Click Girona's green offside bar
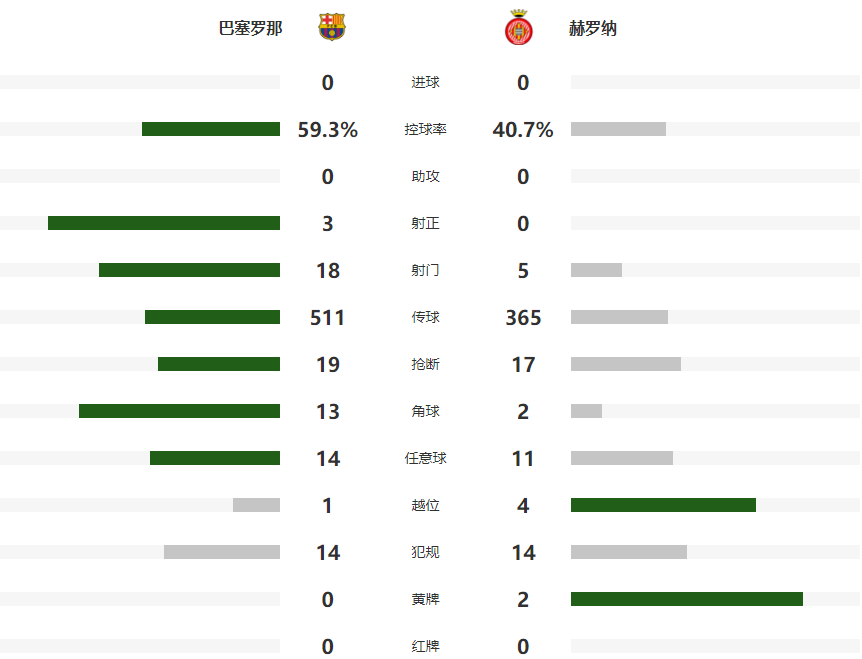The width and height of the screenshot is (862, 659). [664, 505]
